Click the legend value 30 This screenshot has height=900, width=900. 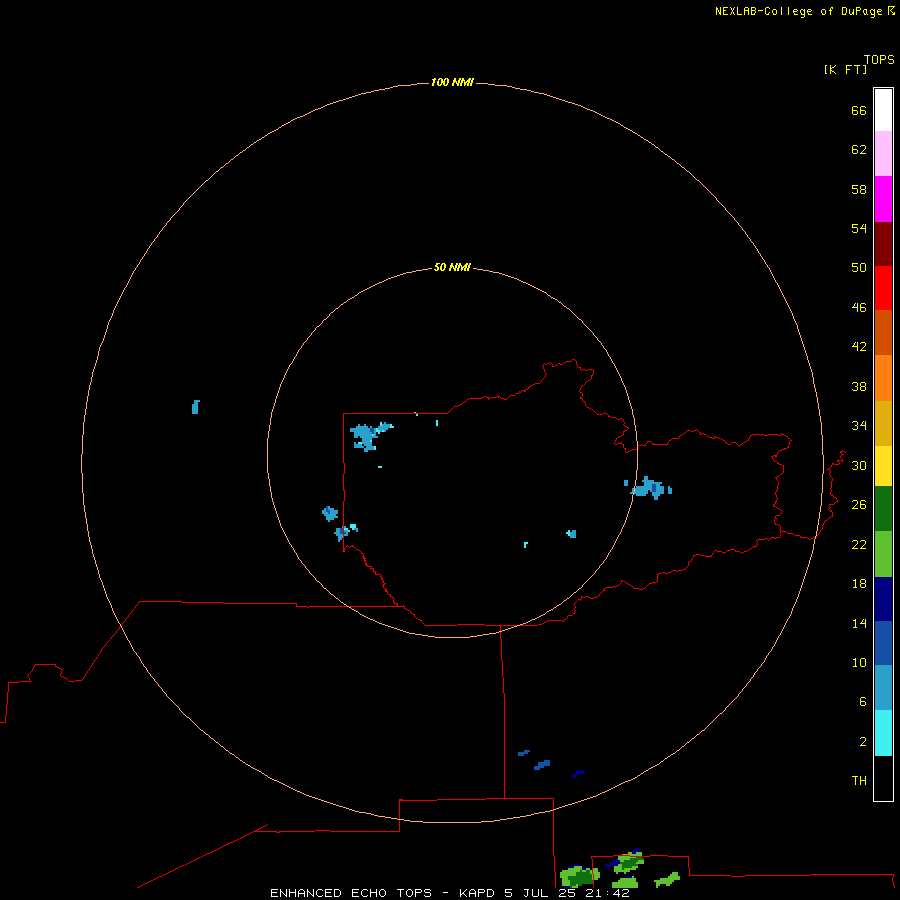(859, 465)
